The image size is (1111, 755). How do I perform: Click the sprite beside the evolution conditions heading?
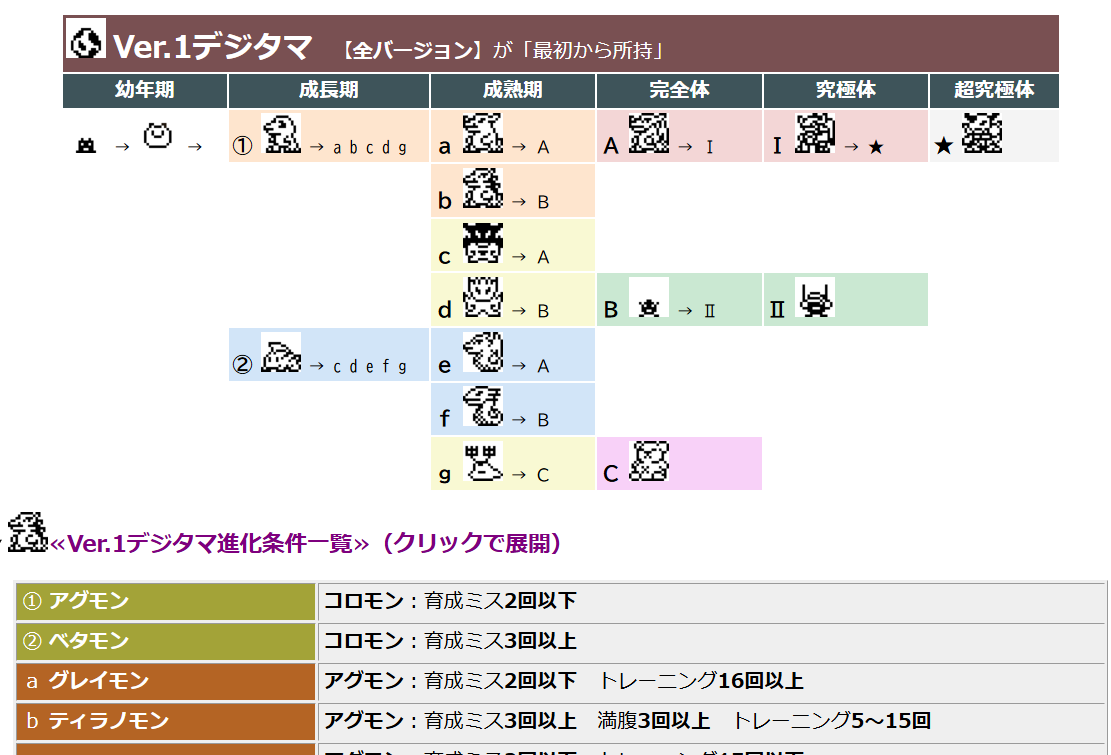pos(28,532)
